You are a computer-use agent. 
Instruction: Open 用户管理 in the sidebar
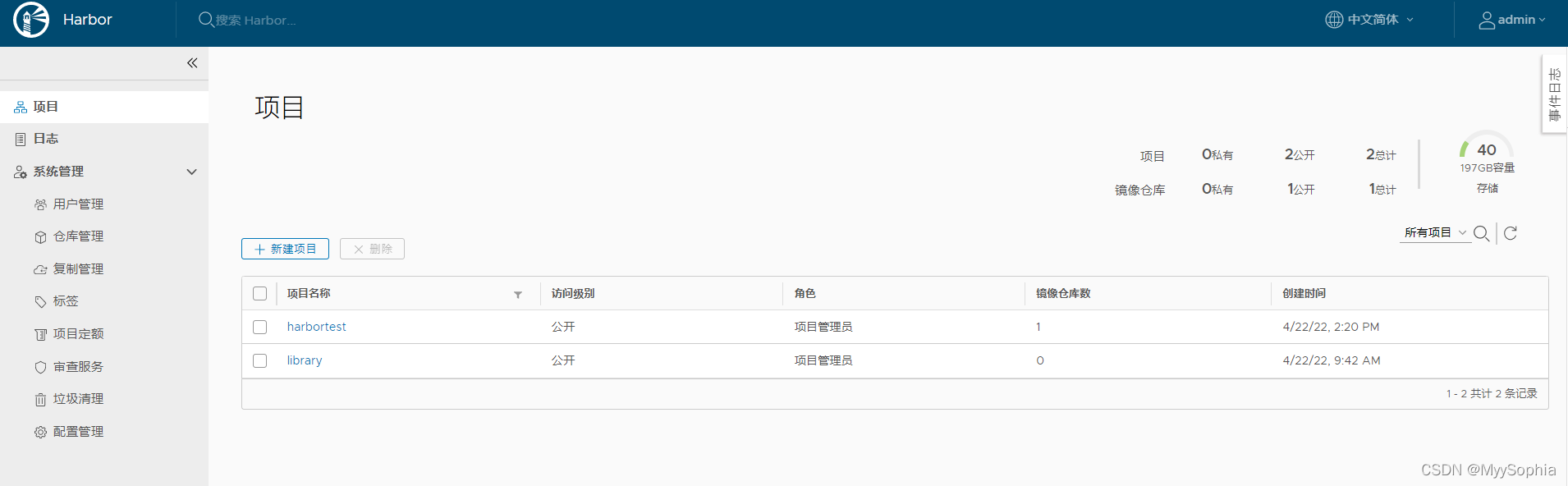point(78,204)
